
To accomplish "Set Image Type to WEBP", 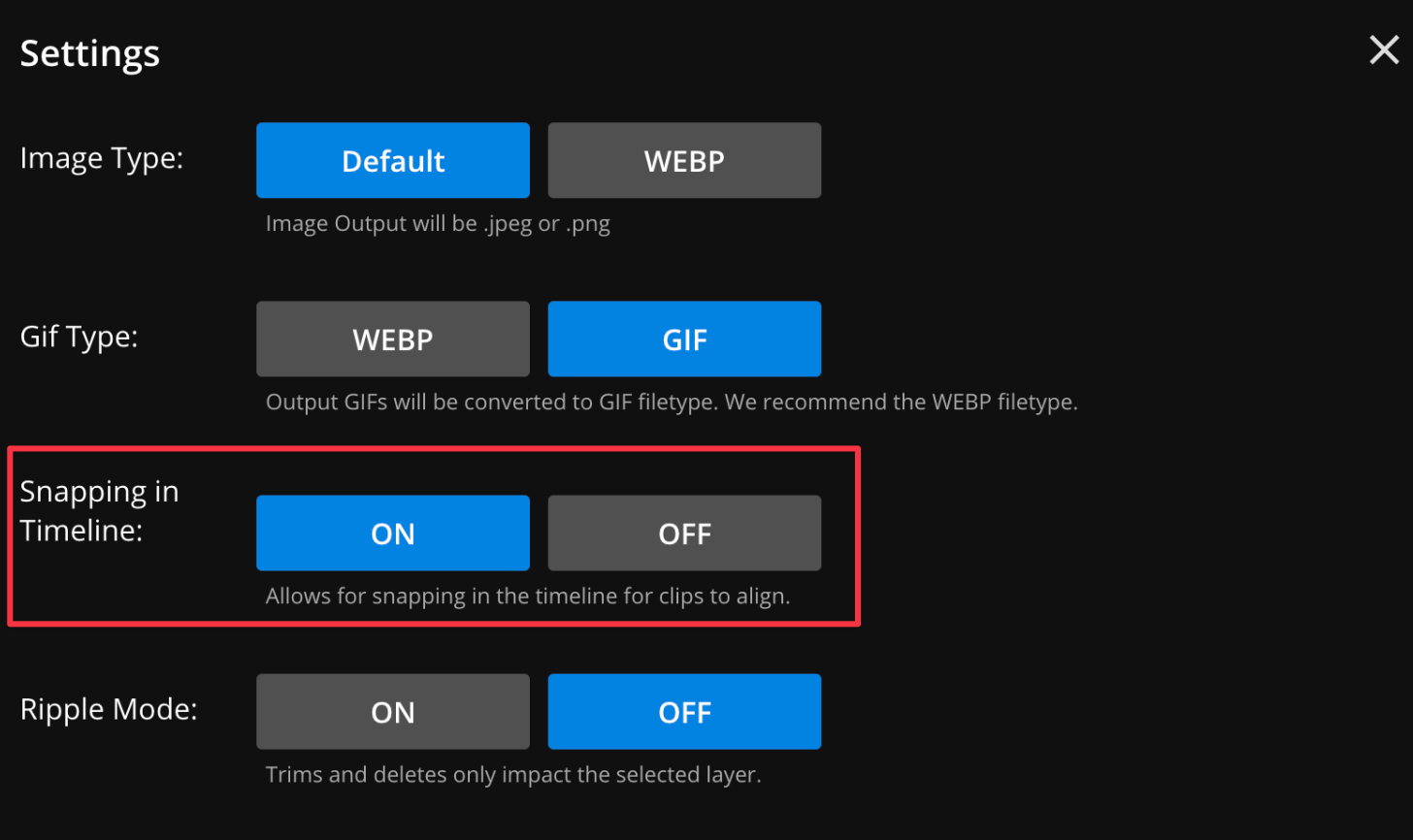I will (684, 160).
